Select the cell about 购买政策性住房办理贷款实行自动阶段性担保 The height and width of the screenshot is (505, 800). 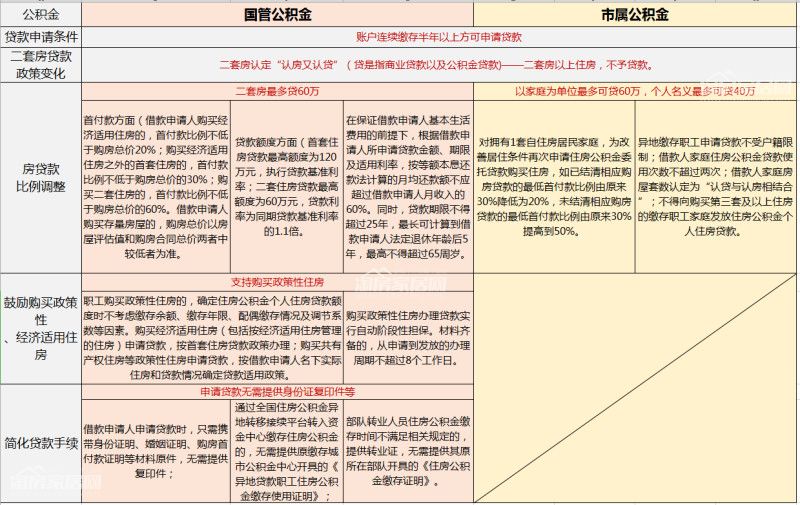(x=408, y=338)
